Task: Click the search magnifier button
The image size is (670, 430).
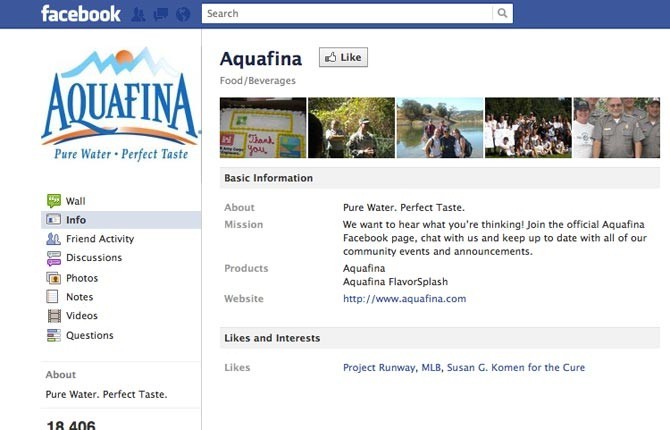Action: click(x=502, y=13)
